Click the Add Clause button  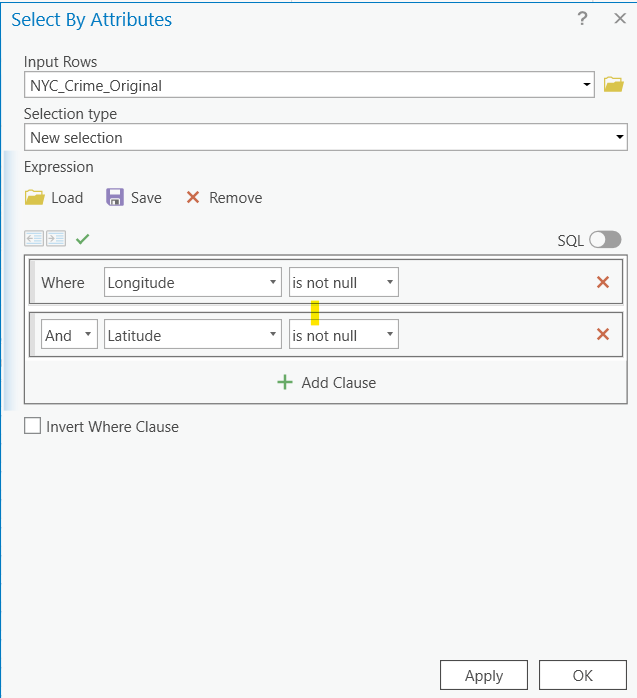coord(326,382)
